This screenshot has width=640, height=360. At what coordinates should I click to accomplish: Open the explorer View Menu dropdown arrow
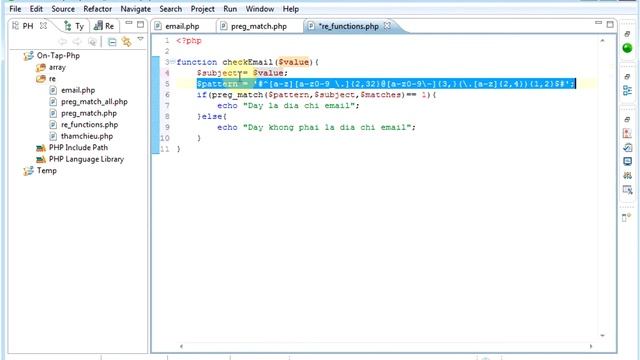140,39
